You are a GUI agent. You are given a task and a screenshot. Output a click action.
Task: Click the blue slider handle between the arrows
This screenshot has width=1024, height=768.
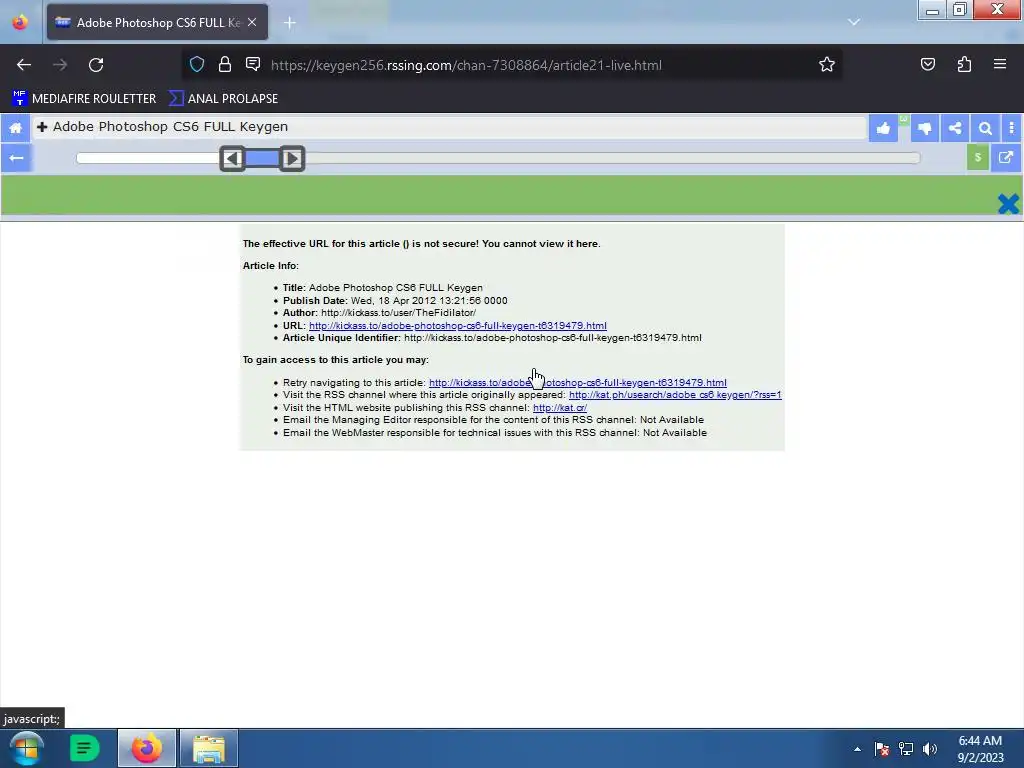(x=262, y=158)
